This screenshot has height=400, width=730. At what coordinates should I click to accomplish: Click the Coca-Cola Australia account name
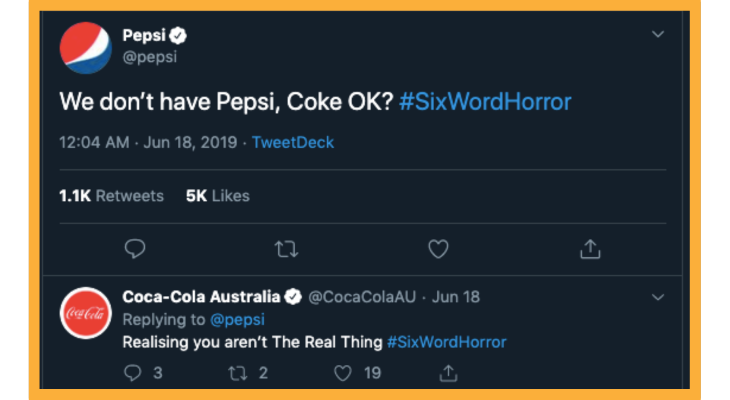[201, 297]
